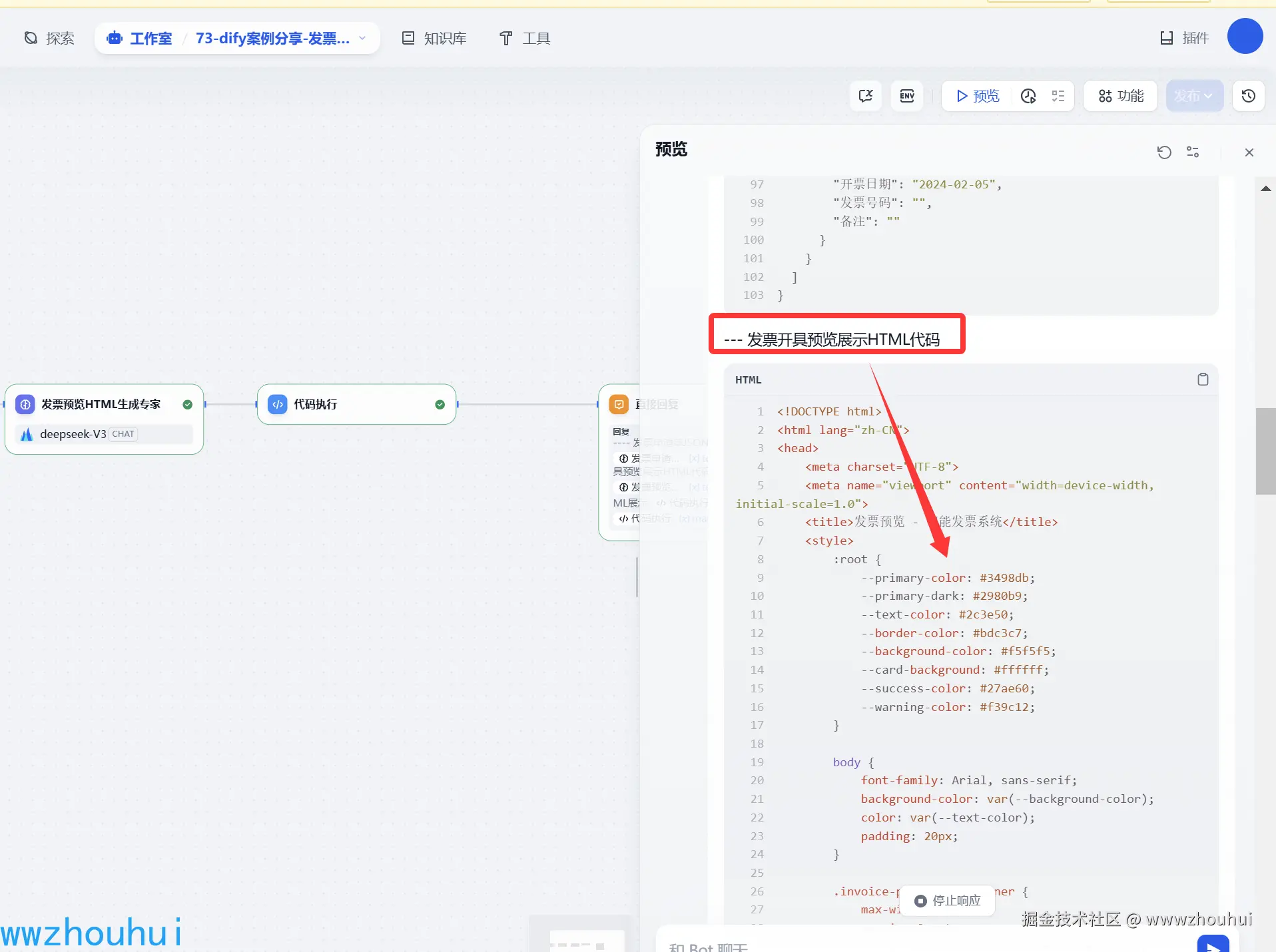Focus the 和 Bot 聊天 chat input
The image size is (1276, 952).
coord(926,947)
